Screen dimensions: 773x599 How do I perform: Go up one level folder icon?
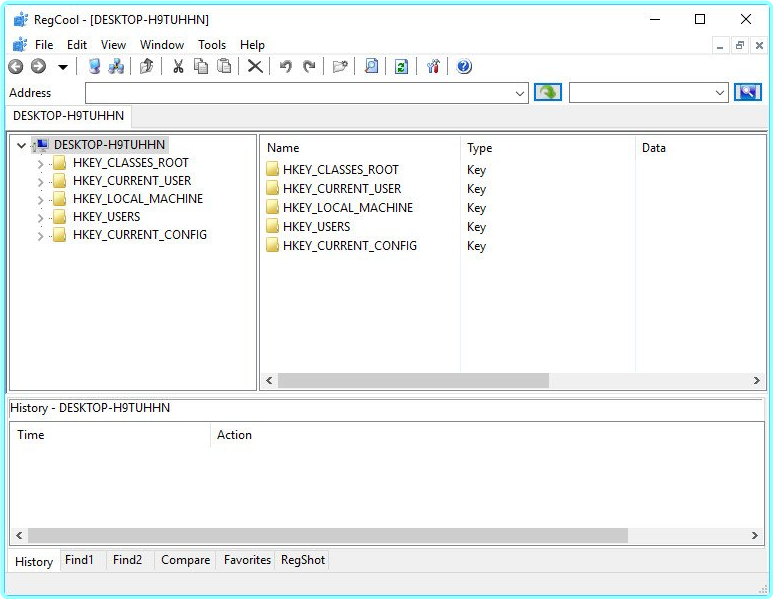146,66
